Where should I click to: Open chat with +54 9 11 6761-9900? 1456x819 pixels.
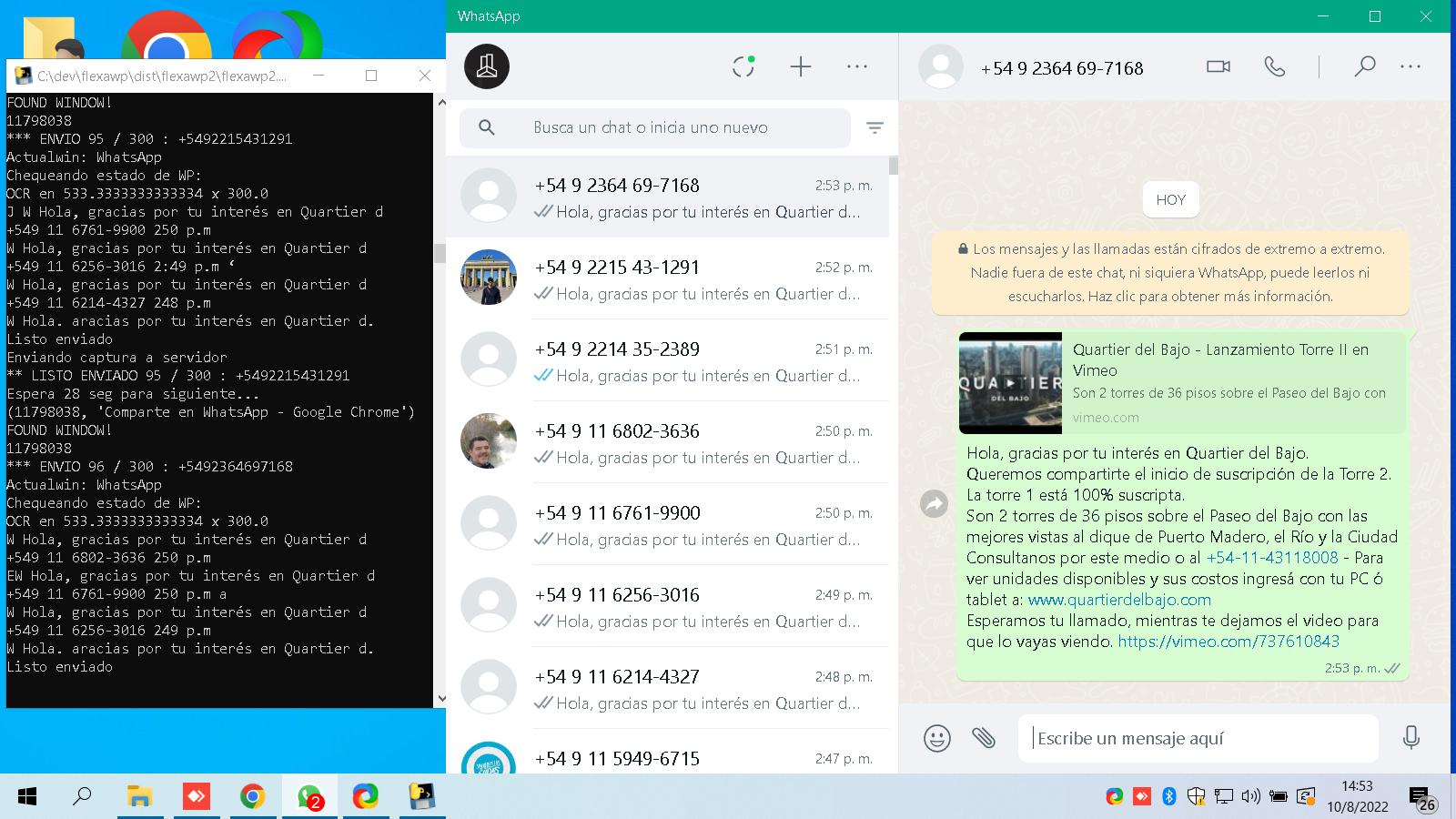coord(667,524)
